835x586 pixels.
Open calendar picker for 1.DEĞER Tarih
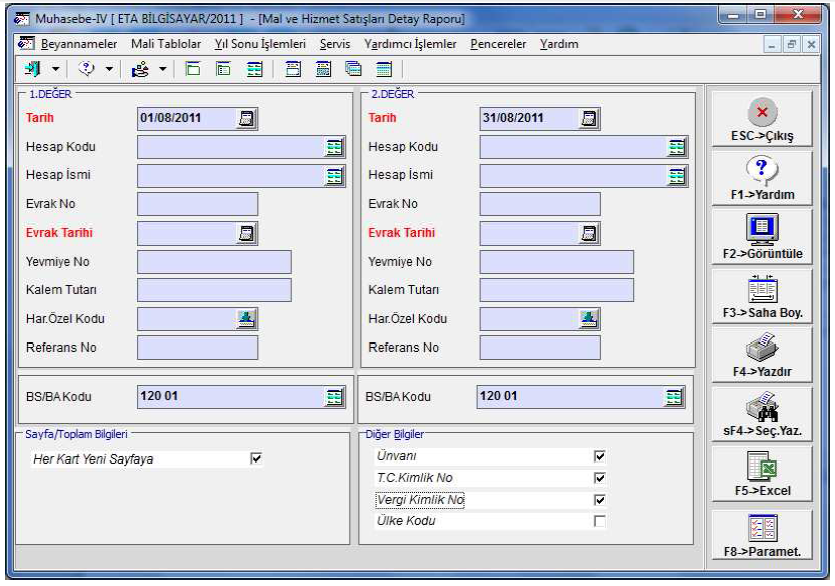click(x=244, y=118)
